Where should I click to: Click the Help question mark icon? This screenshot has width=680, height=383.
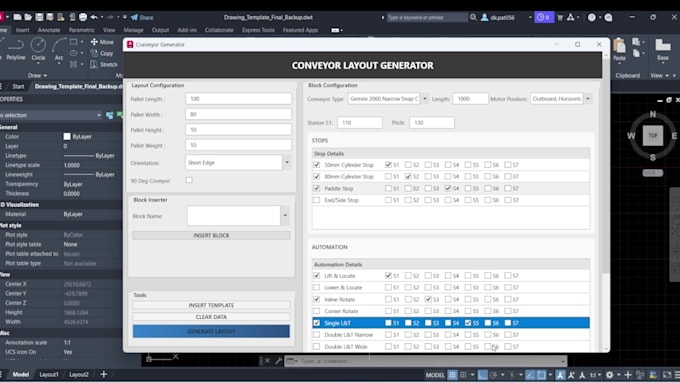pos(592,17)
